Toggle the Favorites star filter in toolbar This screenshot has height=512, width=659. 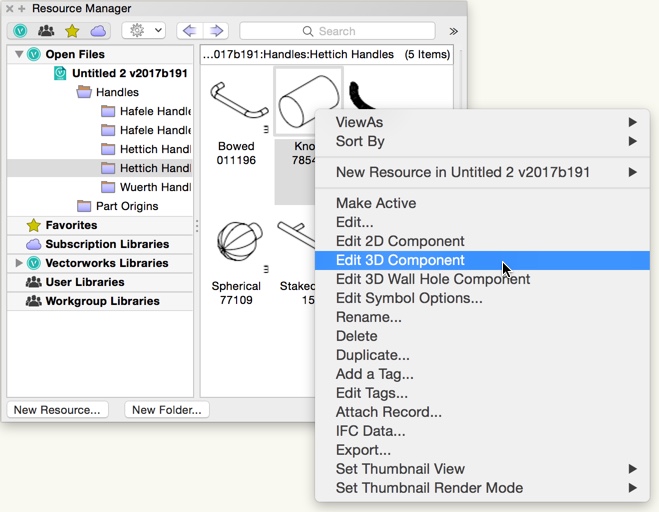(72, 31)
